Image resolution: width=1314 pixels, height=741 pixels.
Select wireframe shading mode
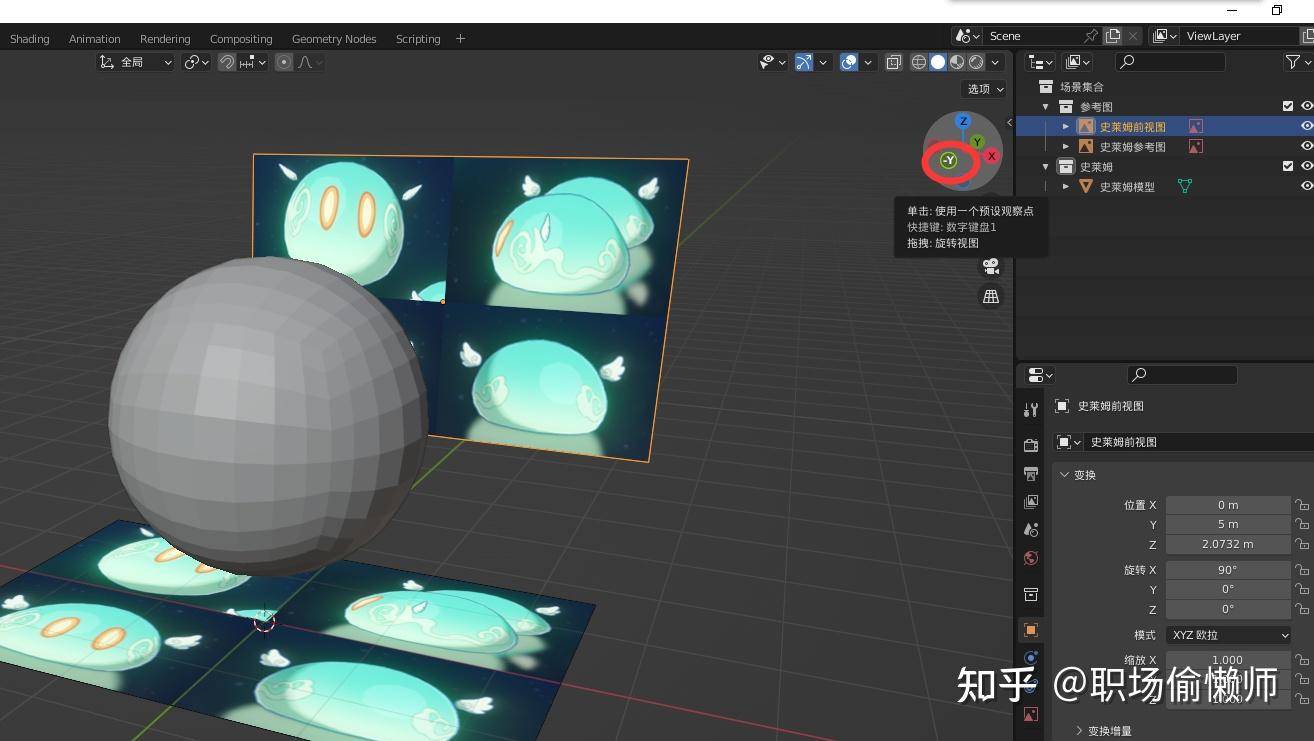point(919,62)
